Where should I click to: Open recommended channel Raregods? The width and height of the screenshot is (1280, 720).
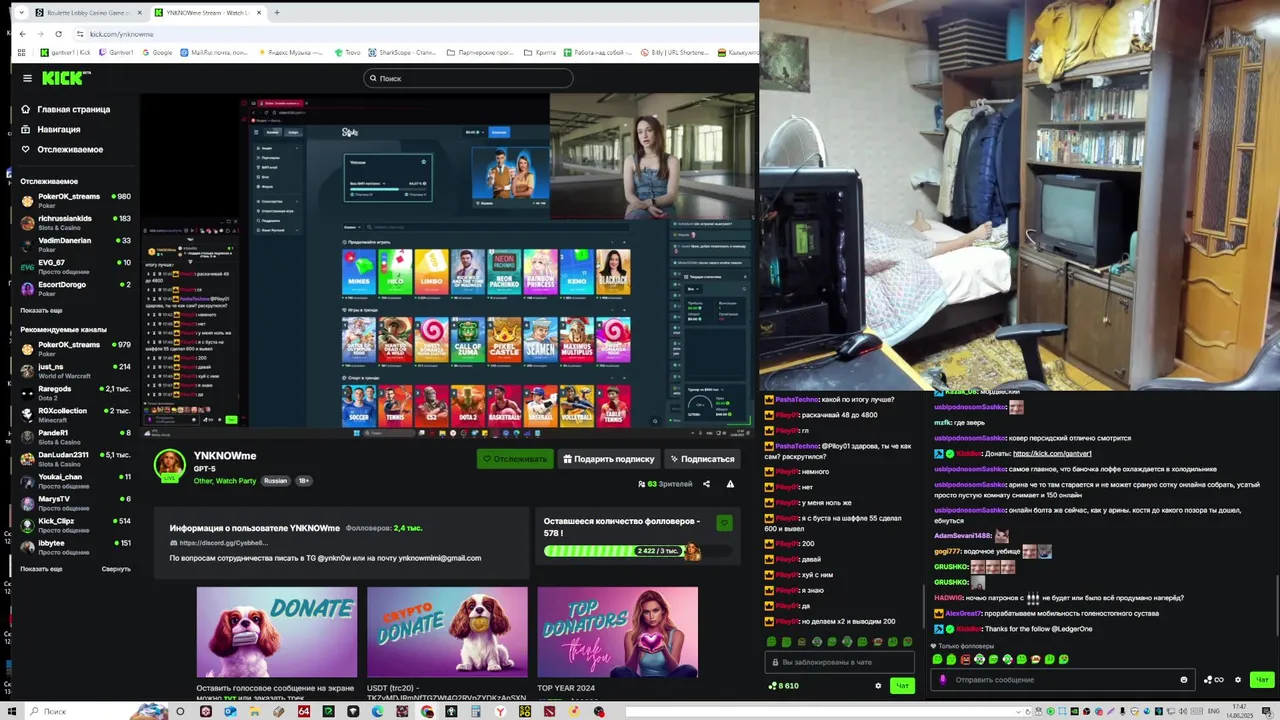click(x=76, y=392)
